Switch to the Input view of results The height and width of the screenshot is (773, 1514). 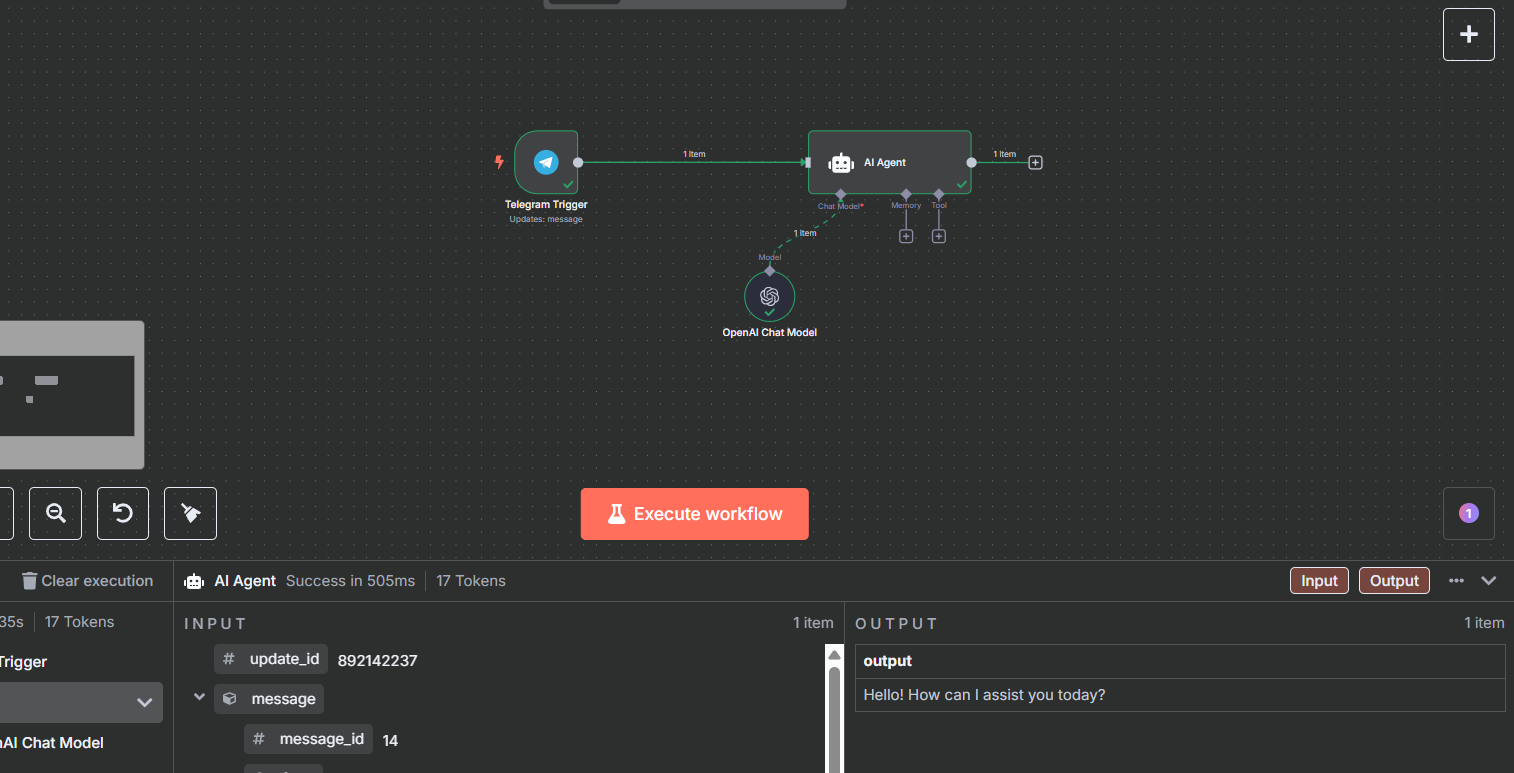click(1319, 580)
